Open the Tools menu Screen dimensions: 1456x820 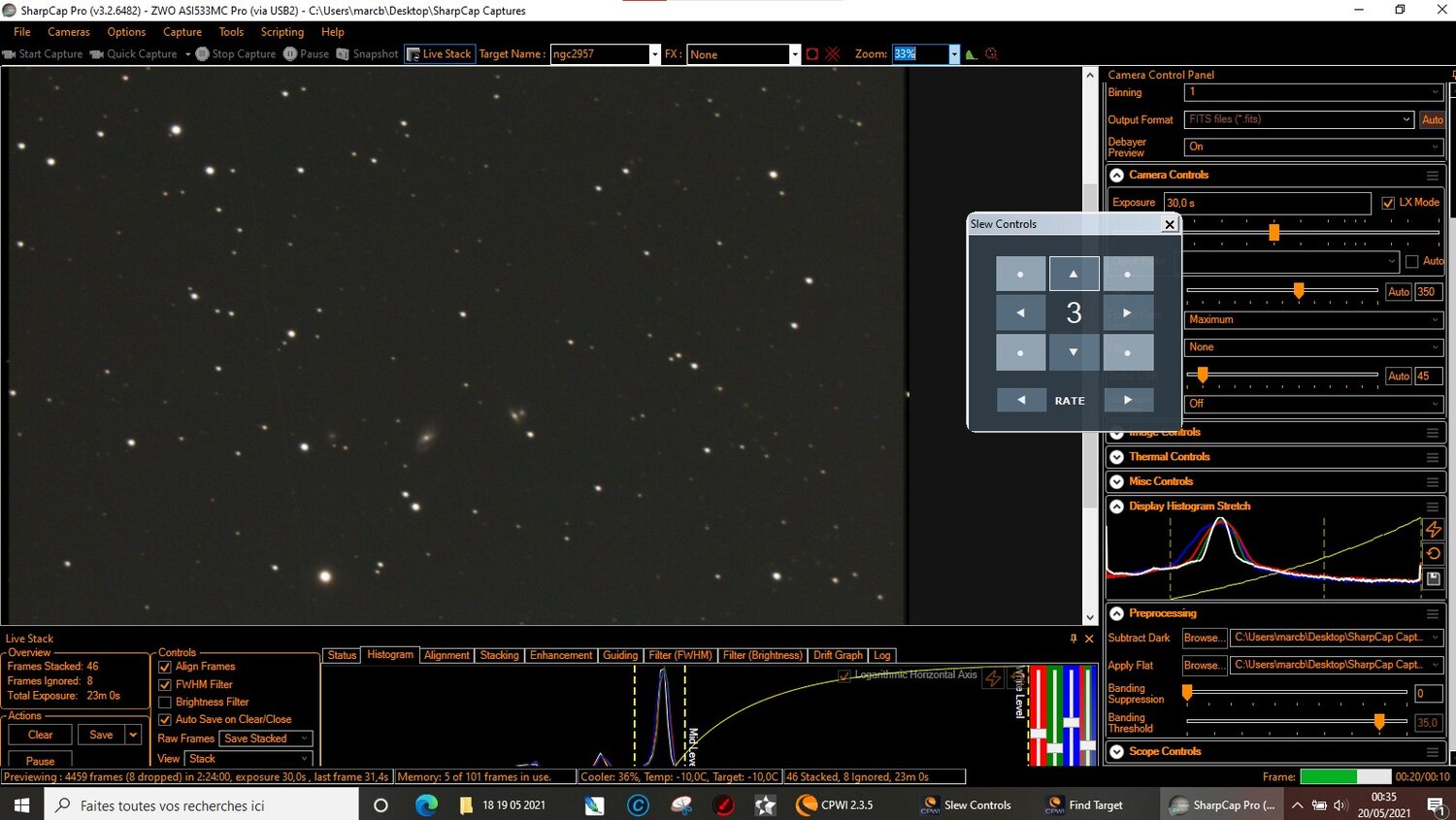click(230, 31)
